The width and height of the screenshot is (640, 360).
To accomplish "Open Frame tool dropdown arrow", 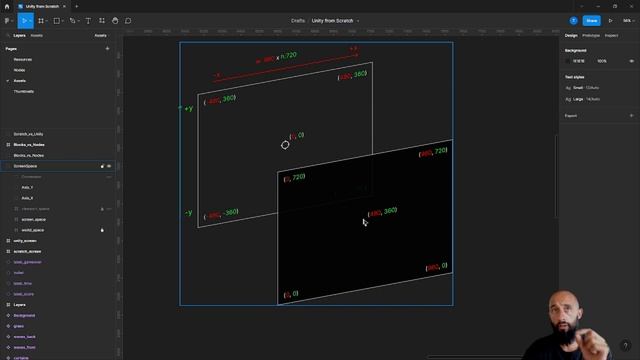I will pos(47,21).
